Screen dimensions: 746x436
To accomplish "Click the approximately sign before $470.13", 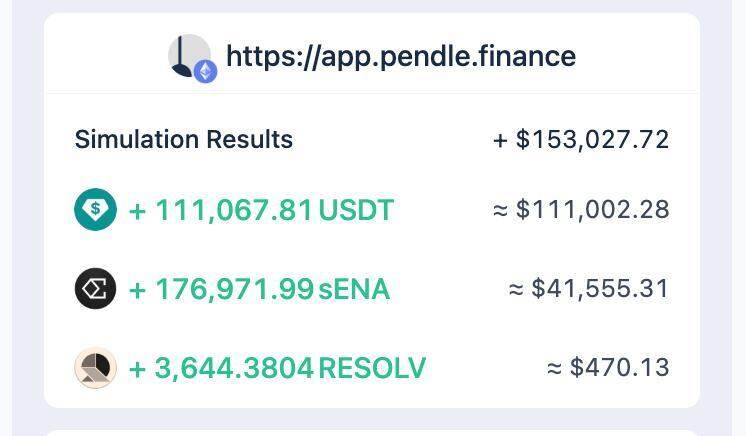I will pos(554,369).
